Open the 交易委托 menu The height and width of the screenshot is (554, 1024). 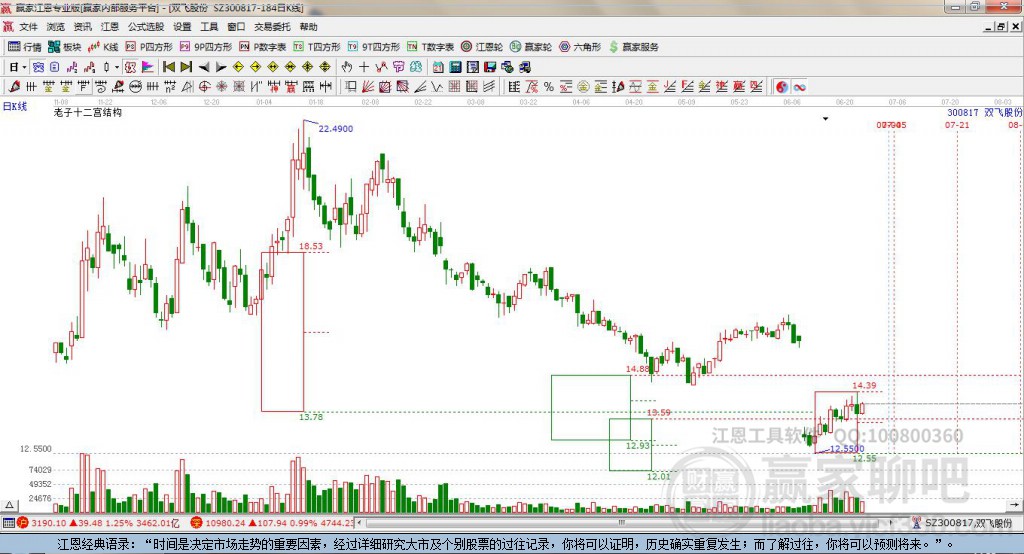pos(272,27)
